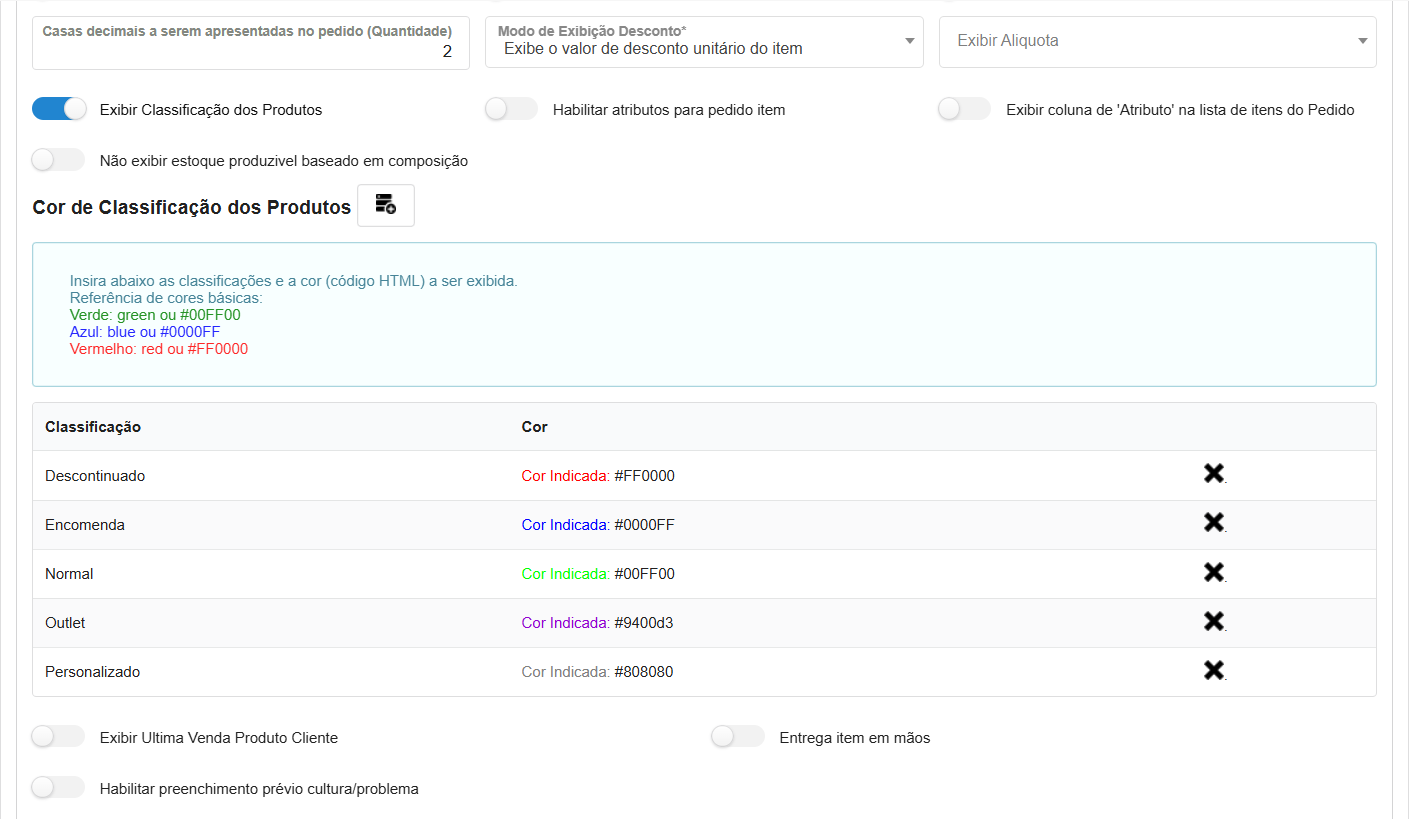Expand the Exibir Aliquota dropdown
This screenshot has width=1409, height=819.
click(1157, 42)
